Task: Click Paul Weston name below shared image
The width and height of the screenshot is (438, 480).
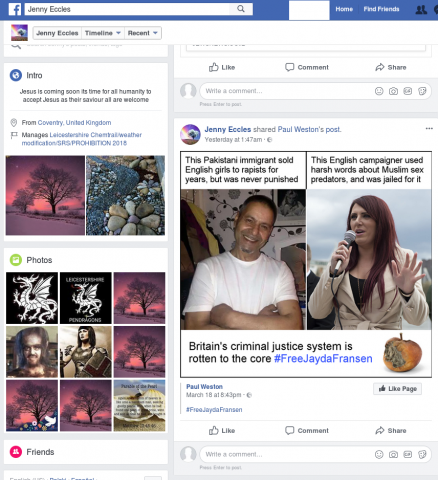Action: (x=204, y=387)
